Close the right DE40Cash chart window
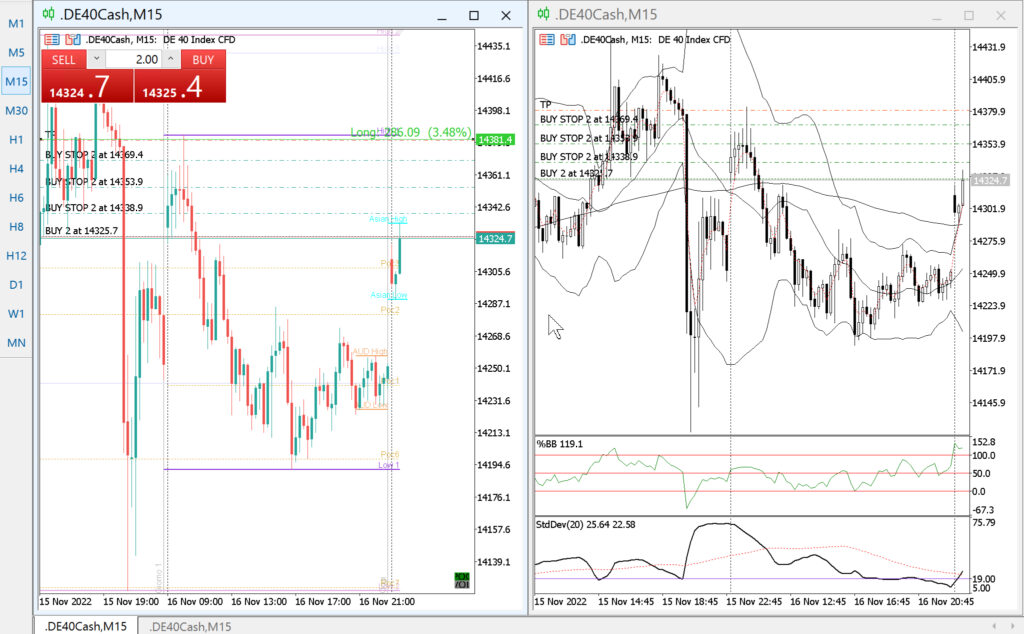 click(1000, 15)
